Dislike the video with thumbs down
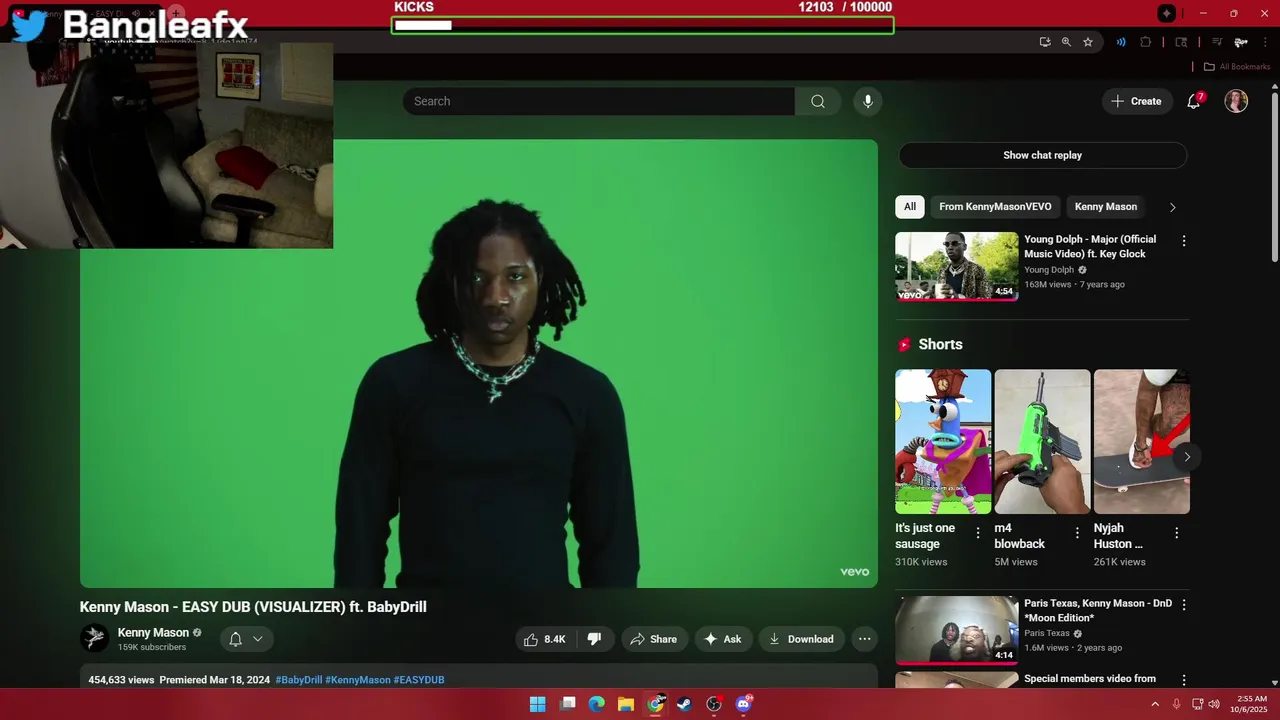The image size is (1280, 720). (x=594, y=639)
